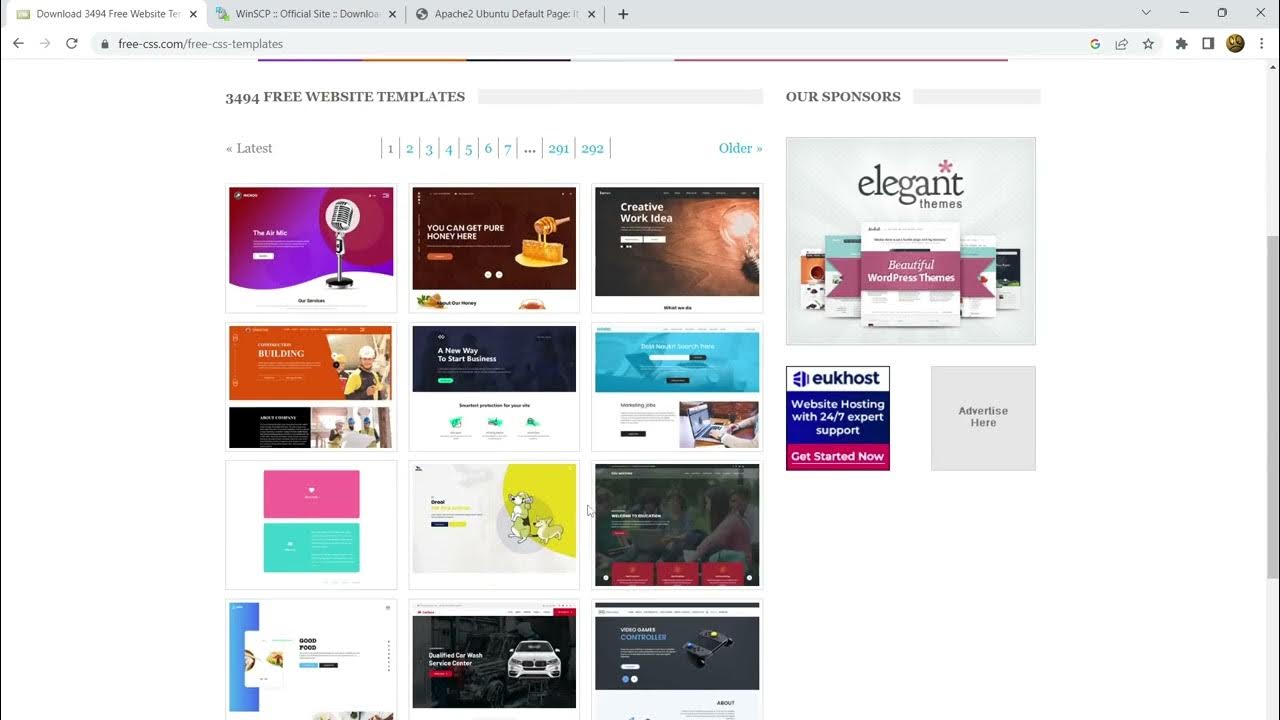Click the address bar URL field
This screenshot has height=720, width=1280.
(x=590, y=44)
